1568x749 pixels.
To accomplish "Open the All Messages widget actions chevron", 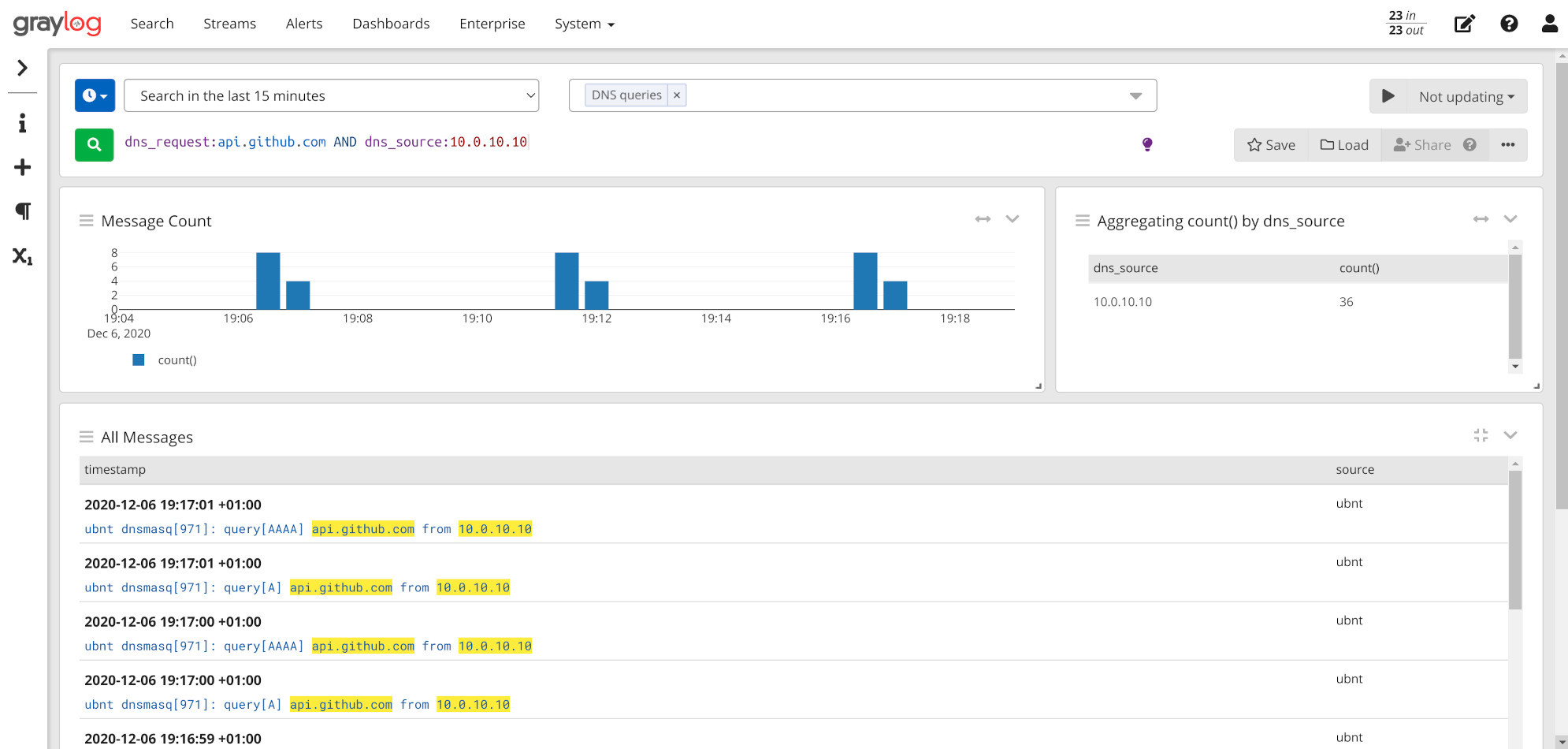I will point(1510,435).
